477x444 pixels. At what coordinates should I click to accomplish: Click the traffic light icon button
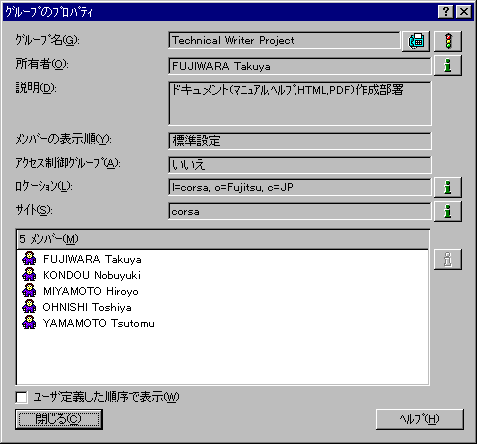tap(448, 41)
